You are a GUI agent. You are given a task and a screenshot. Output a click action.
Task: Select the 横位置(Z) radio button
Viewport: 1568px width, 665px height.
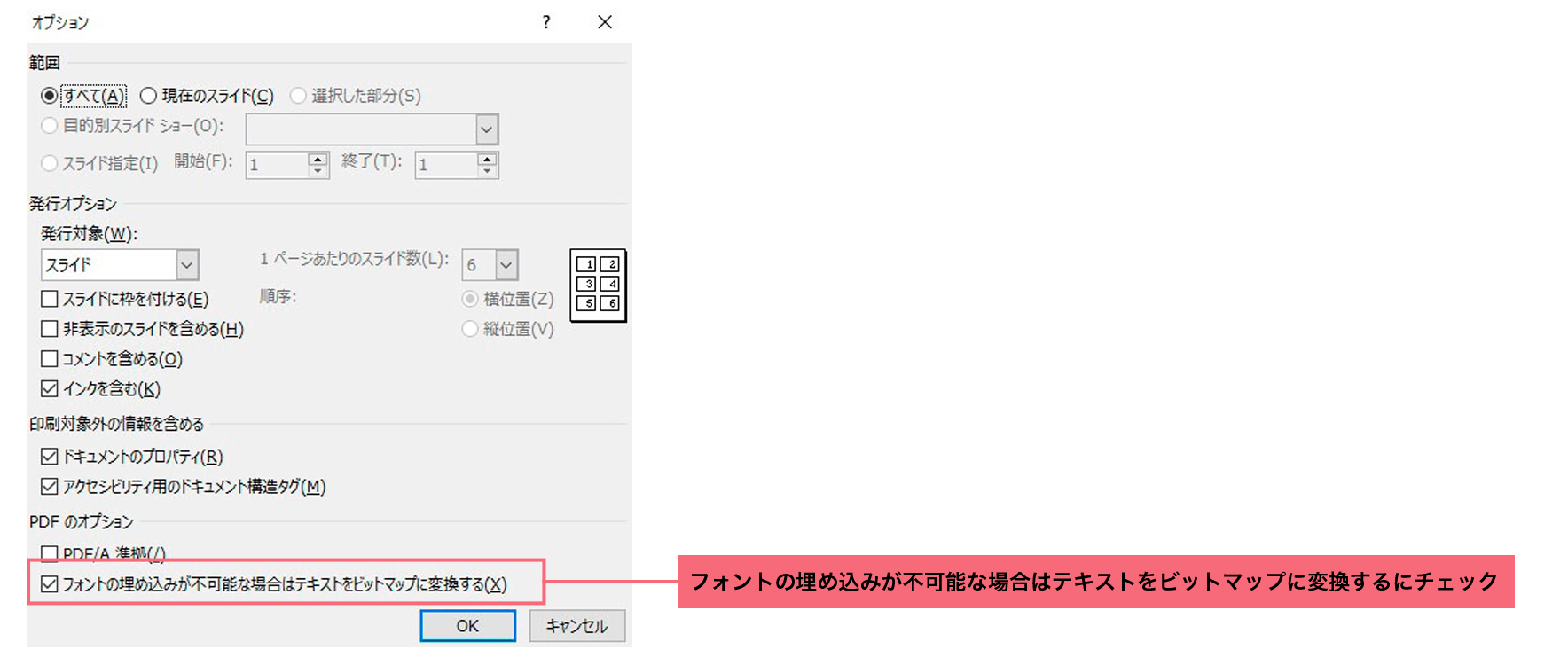[470, 299]
